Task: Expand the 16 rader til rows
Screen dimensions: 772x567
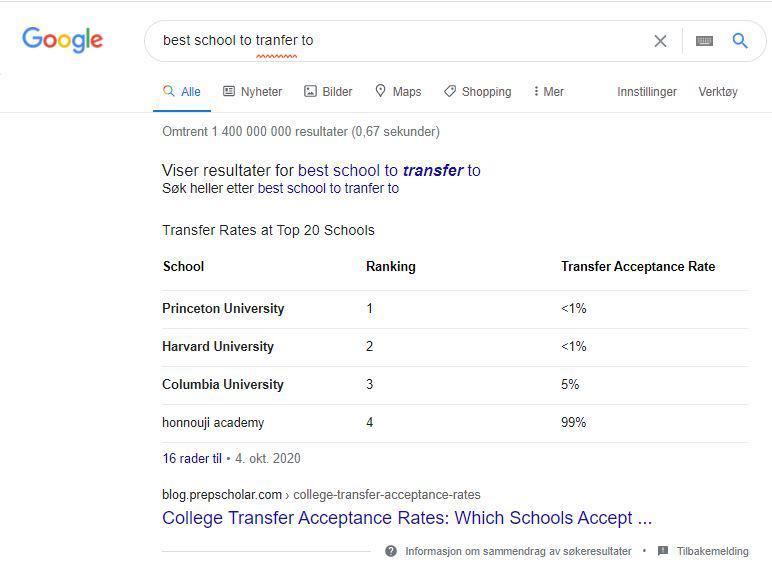Action: coord(192,458)
